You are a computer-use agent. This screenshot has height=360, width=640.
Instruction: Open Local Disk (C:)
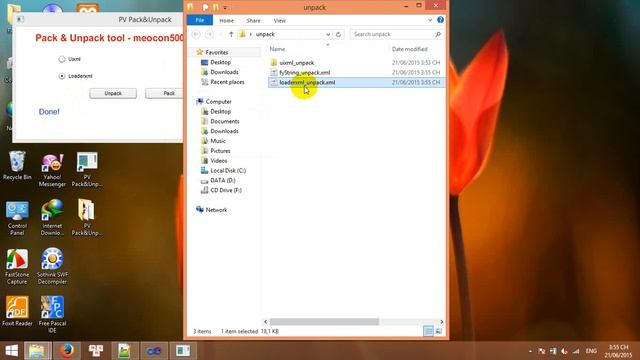click(228, 171)
